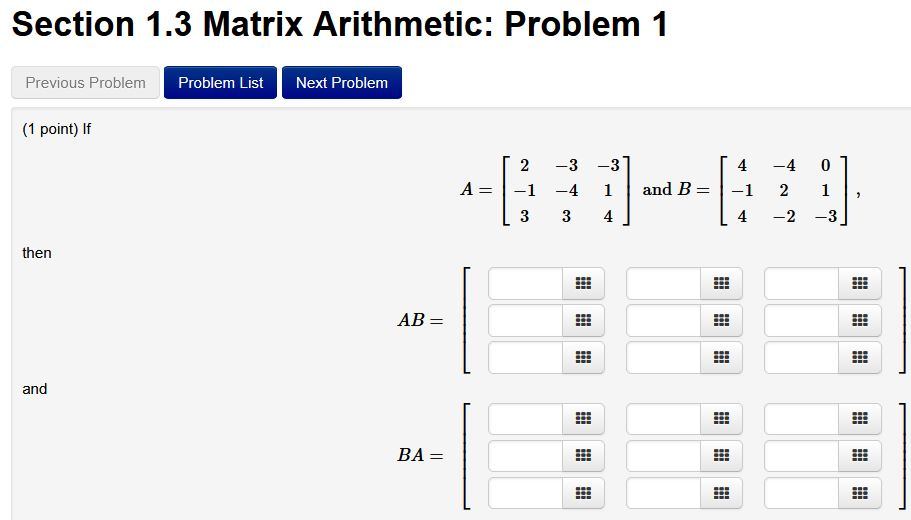Focus BA matrix row 2 column 2 field
Screen dimensions: 911x520
663,455
